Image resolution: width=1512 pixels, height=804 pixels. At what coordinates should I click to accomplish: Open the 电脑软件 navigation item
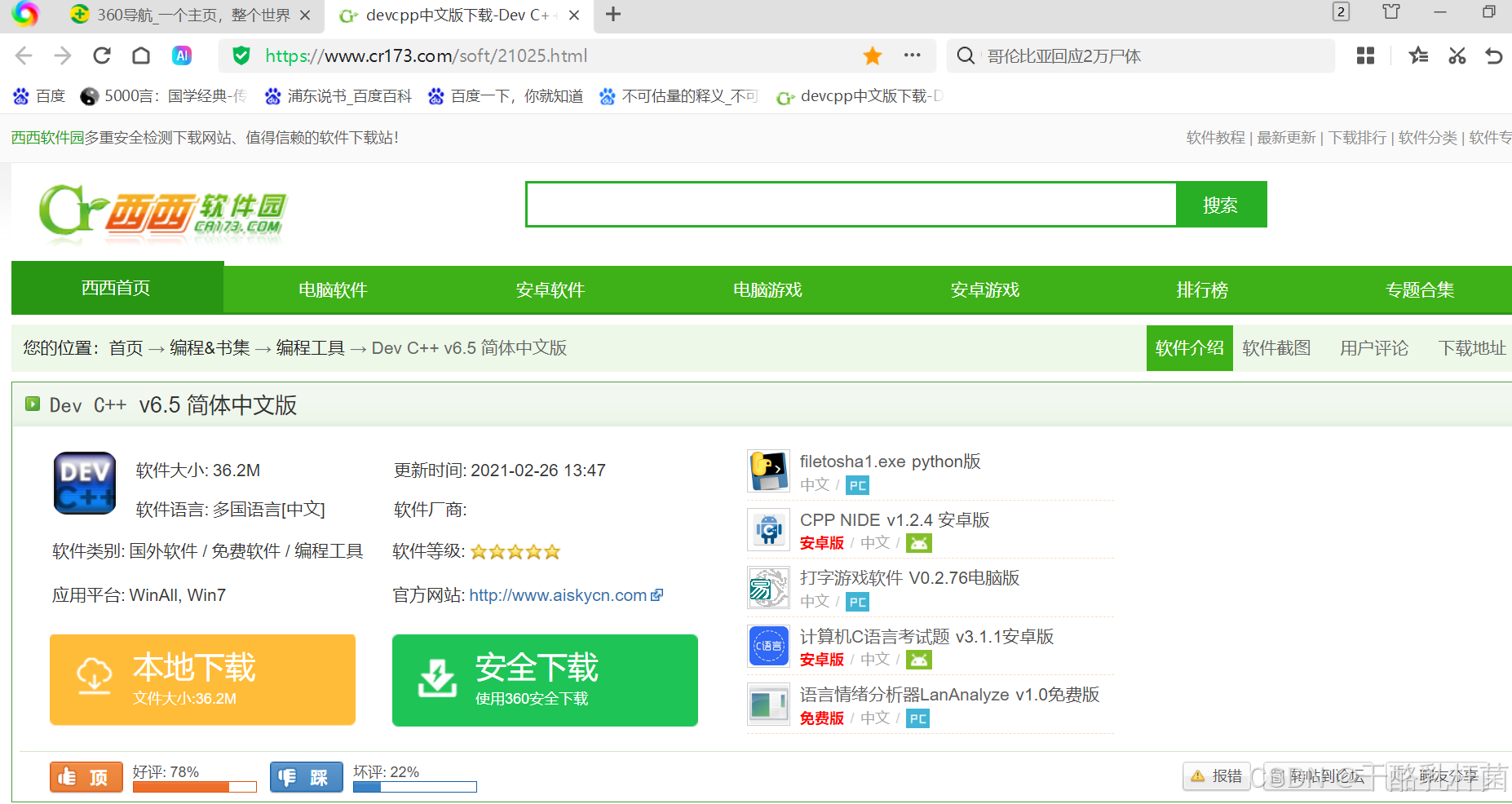pyautogui.click(x=333, y=290)
